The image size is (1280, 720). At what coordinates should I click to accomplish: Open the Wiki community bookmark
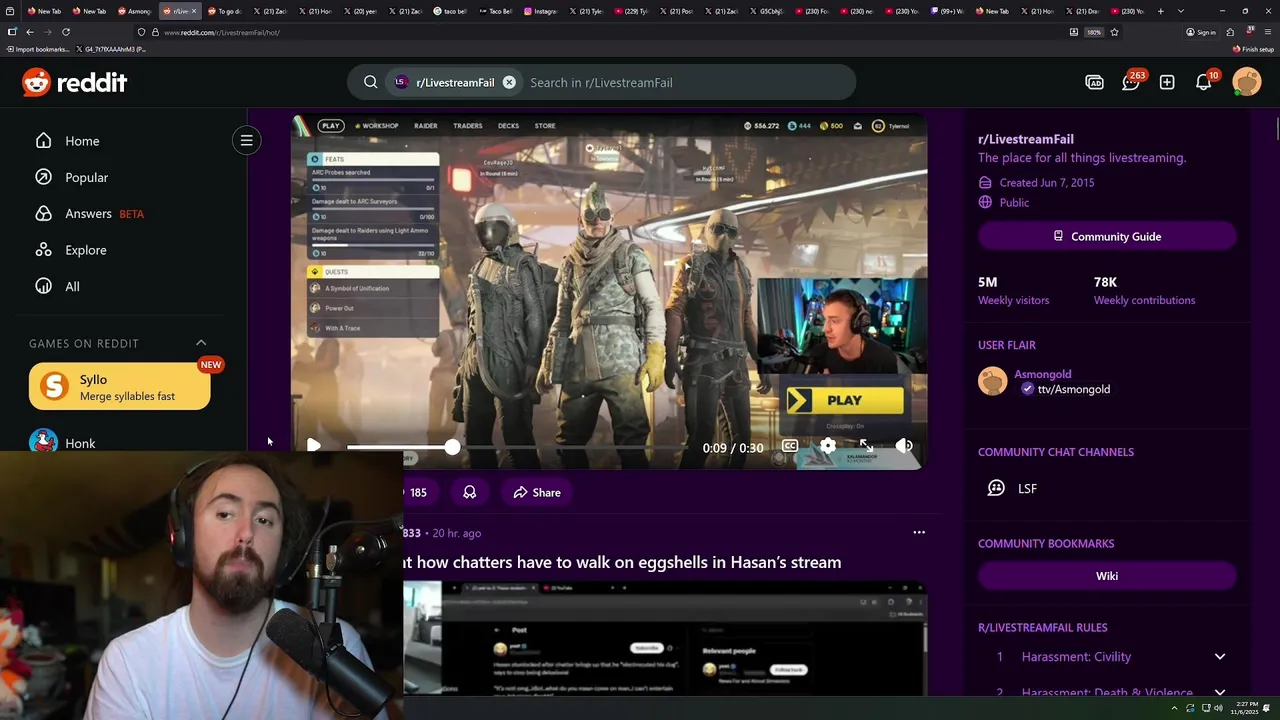click(x=1107, y=576)
